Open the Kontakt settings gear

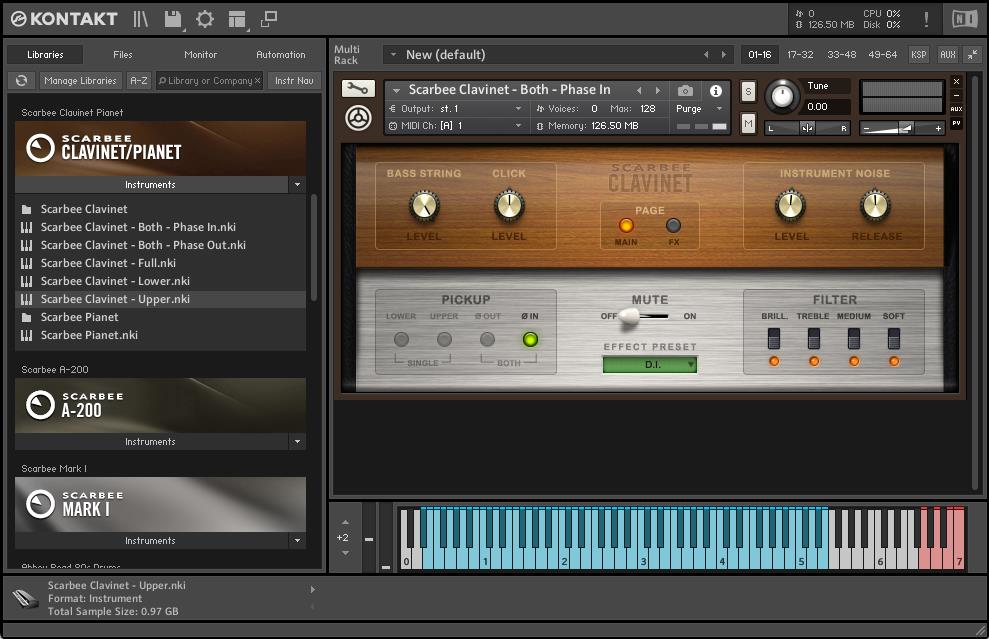205,19
